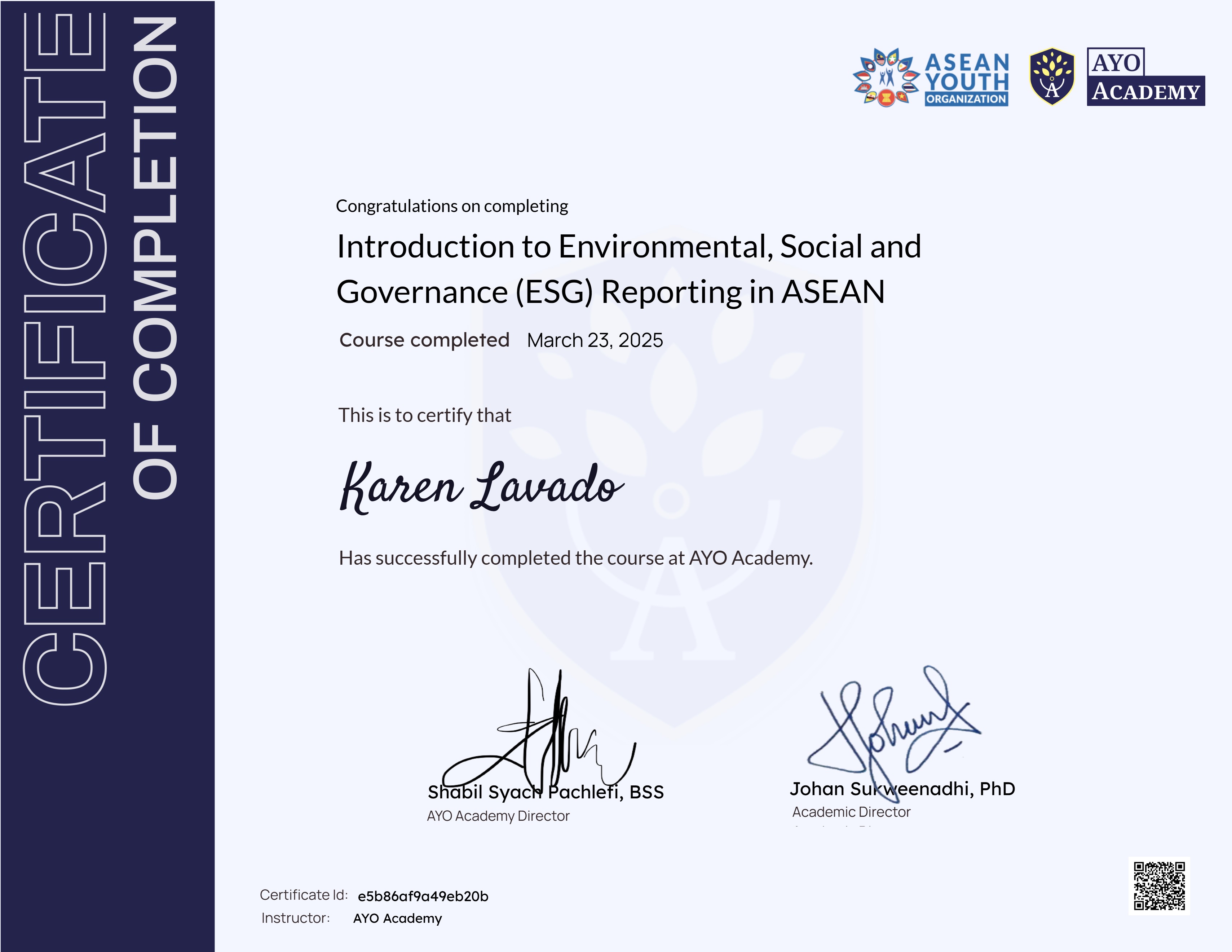Viewport: 1232px width, 952px height.
Task: Select the recipient name Karen Lavado
Action: (480, 488)
